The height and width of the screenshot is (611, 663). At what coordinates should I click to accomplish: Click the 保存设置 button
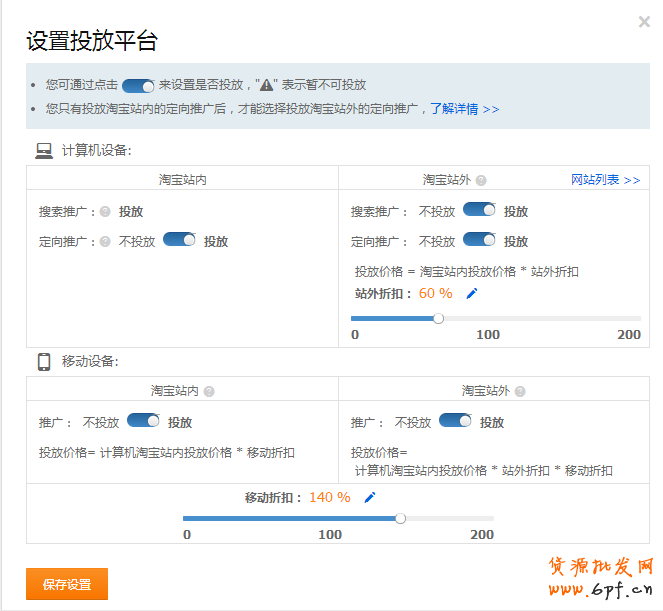pos(67,584)
